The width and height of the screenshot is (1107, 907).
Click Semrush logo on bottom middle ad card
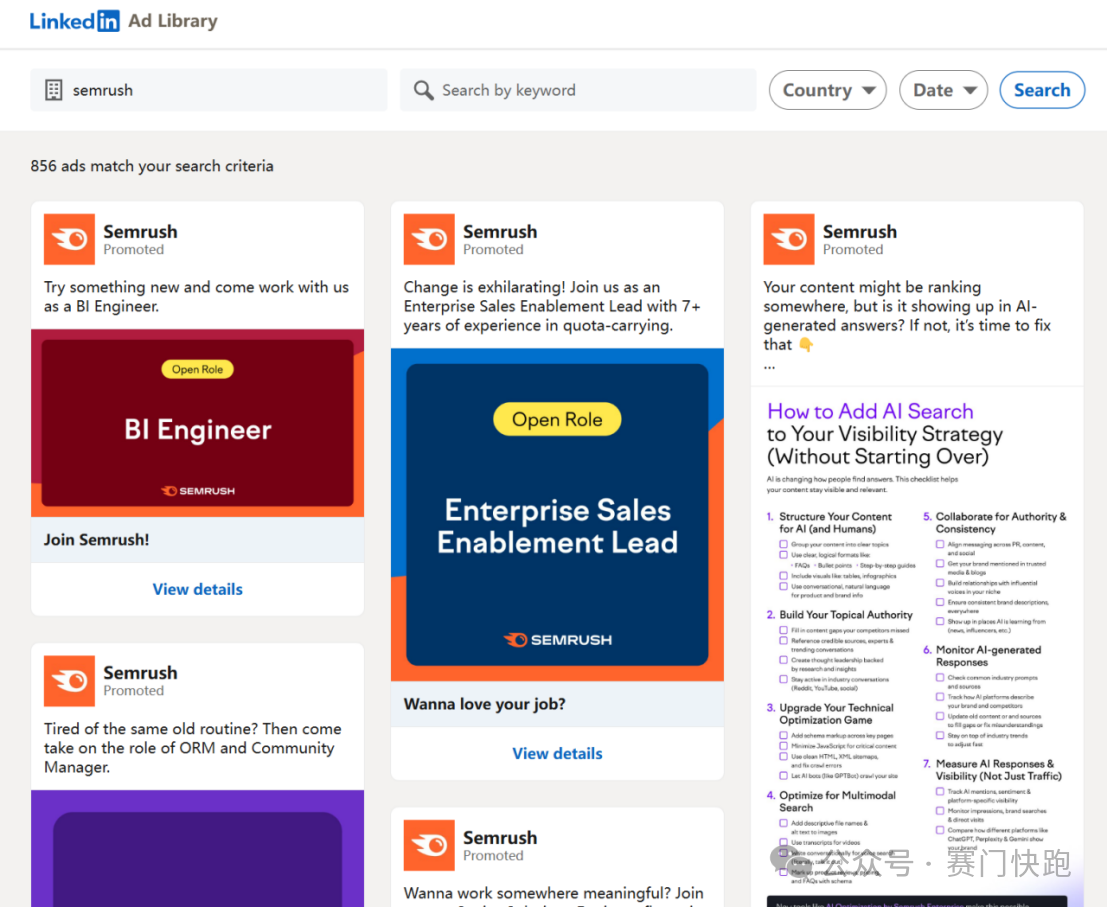tap(429, 846)
